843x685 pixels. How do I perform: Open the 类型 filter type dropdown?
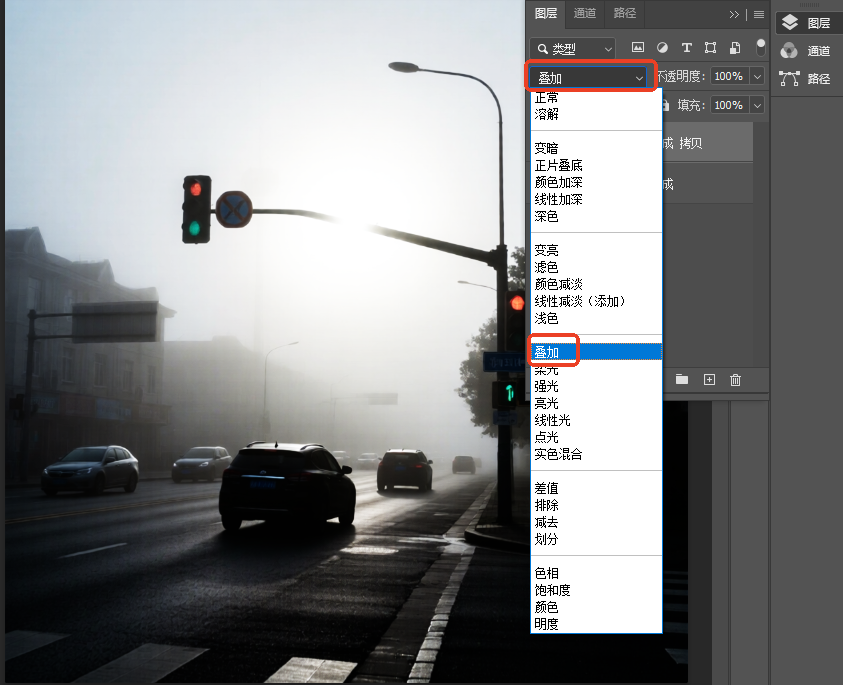(573, 49)
